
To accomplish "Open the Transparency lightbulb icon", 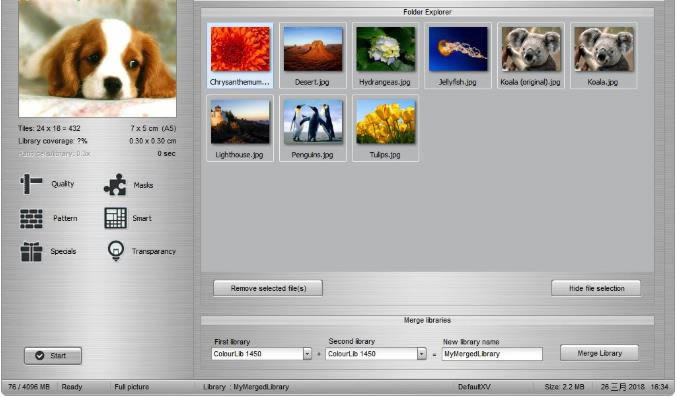I will tap(116, 251).
